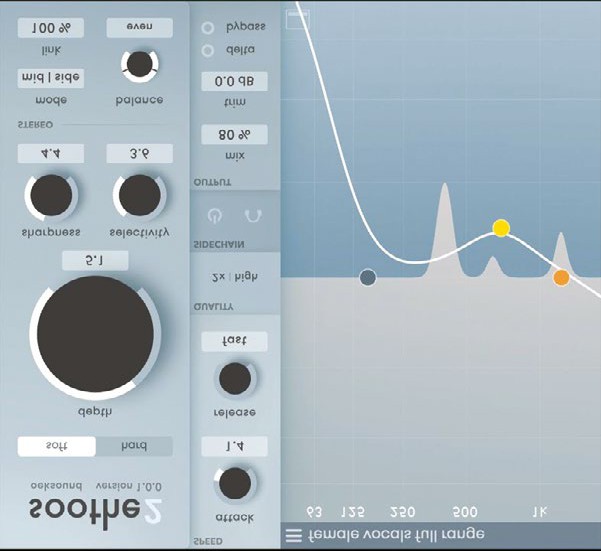The image size is (601, 551).
Task: Switch the mode to hard
Action: (133, 446)
